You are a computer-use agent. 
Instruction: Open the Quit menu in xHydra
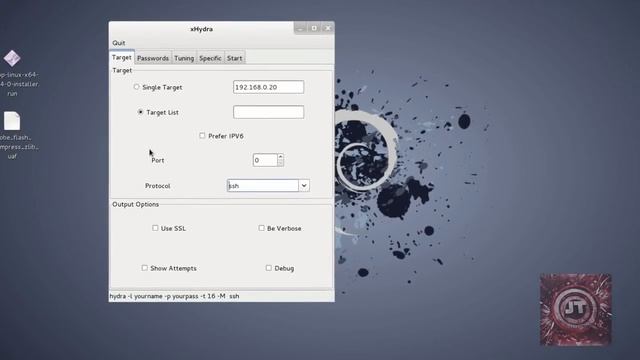(x=119, y=43)
